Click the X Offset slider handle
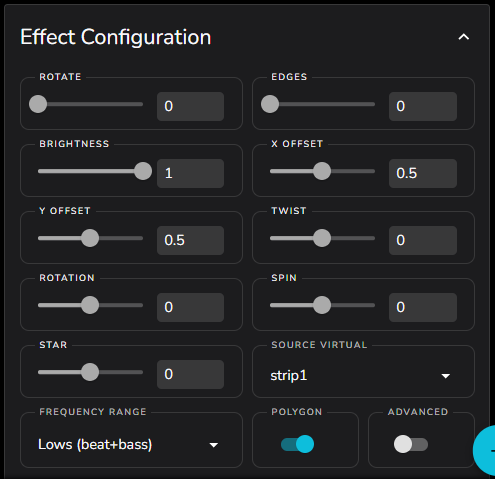The image size is (495, 479). coord(322,171)
